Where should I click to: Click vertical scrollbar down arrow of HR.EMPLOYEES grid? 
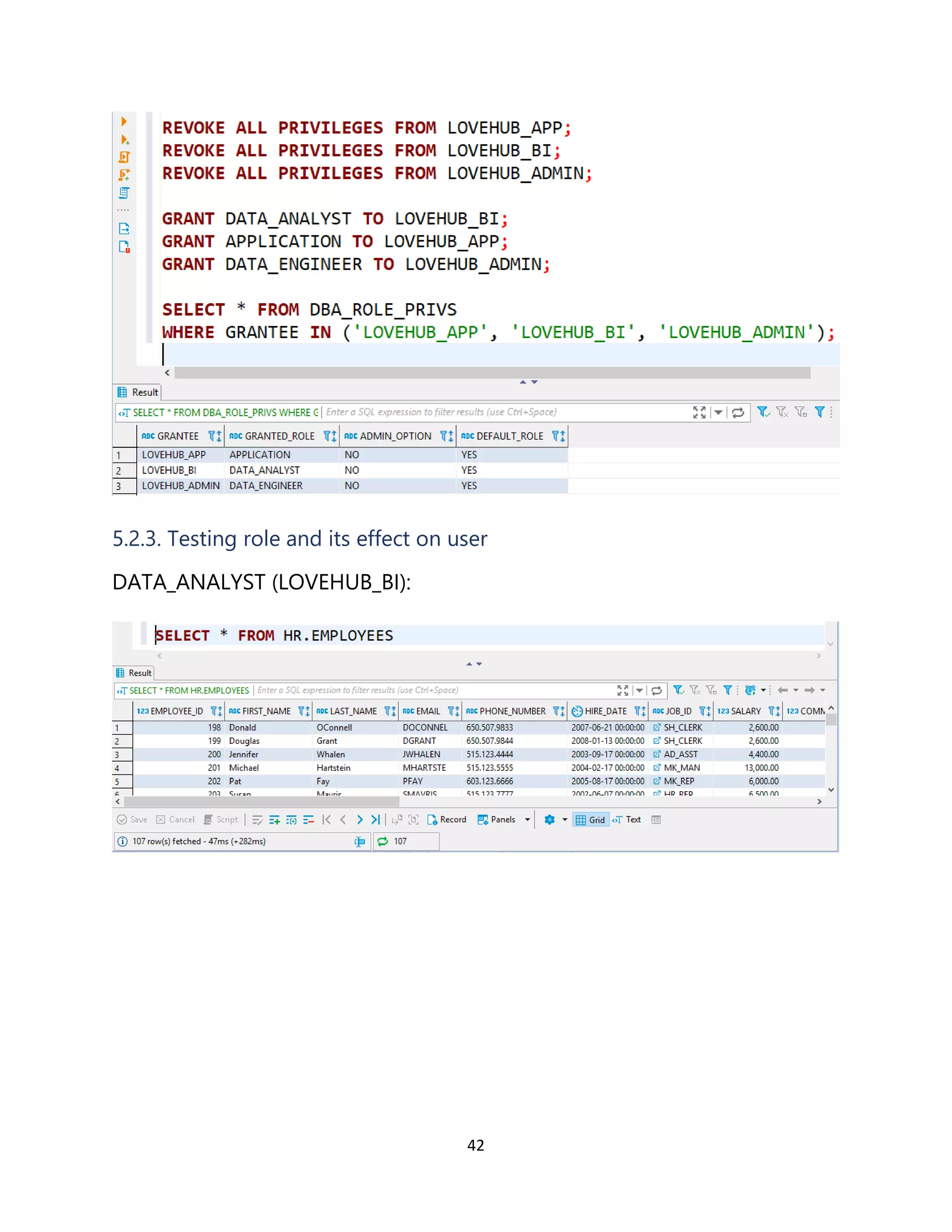pos(831,790)
